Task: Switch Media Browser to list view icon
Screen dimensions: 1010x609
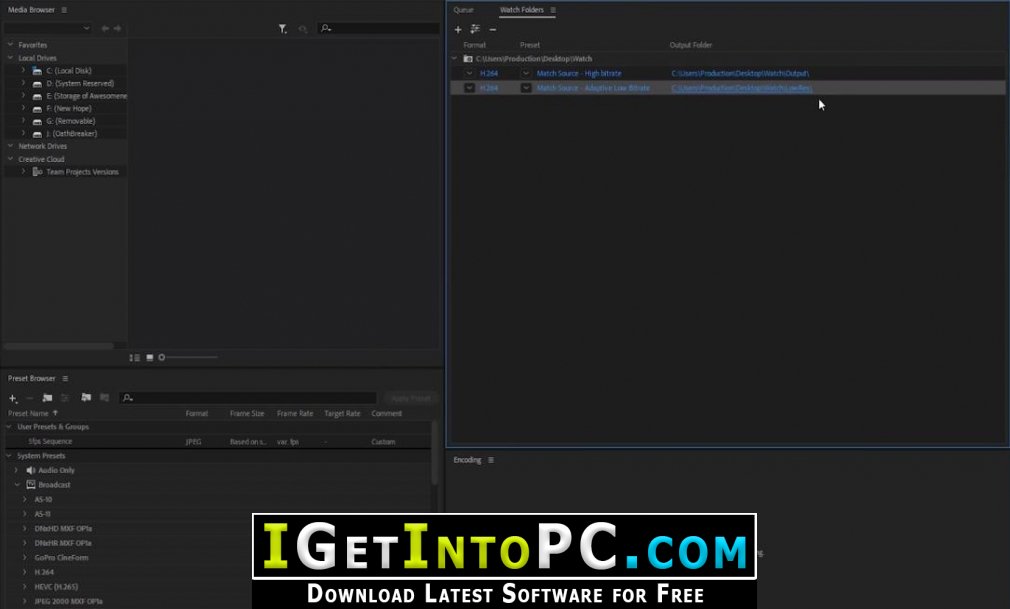Action: (x=135, y=358)
